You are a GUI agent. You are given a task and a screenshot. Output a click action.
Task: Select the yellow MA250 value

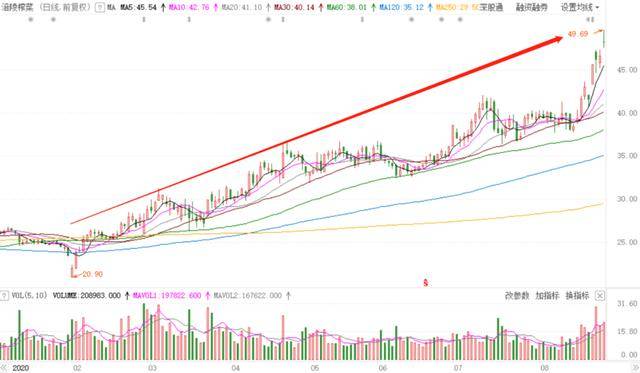457,7
